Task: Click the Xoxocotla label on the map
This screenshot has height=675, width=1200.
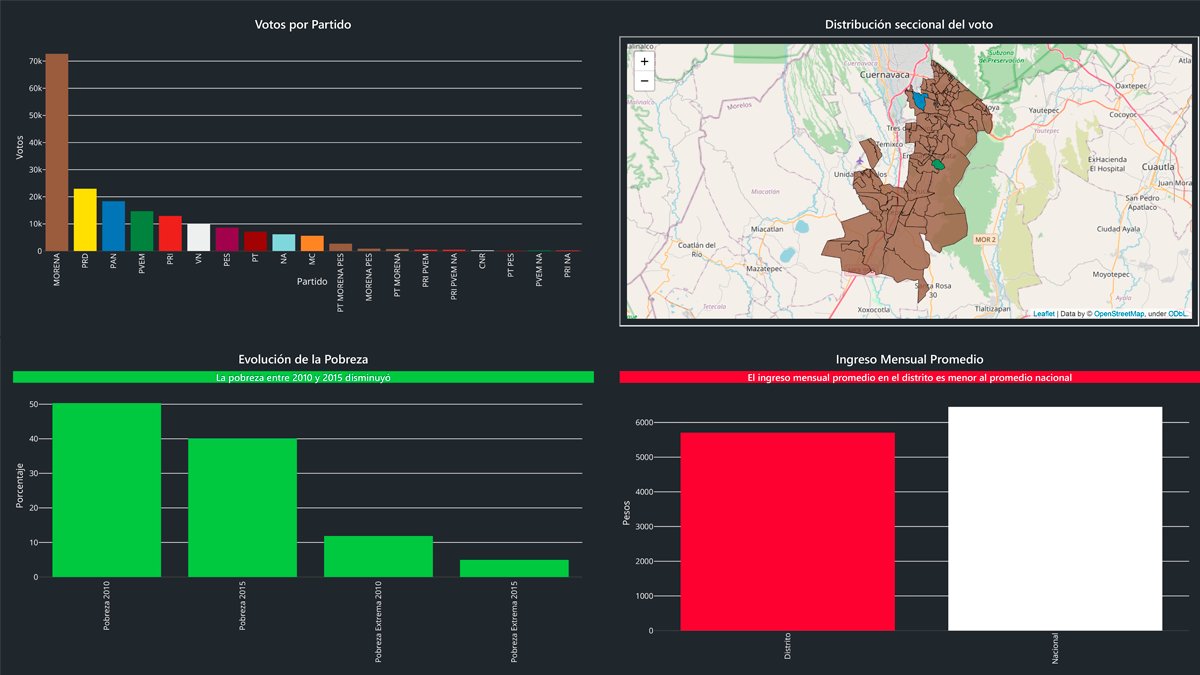Action: tap(873, 310)
